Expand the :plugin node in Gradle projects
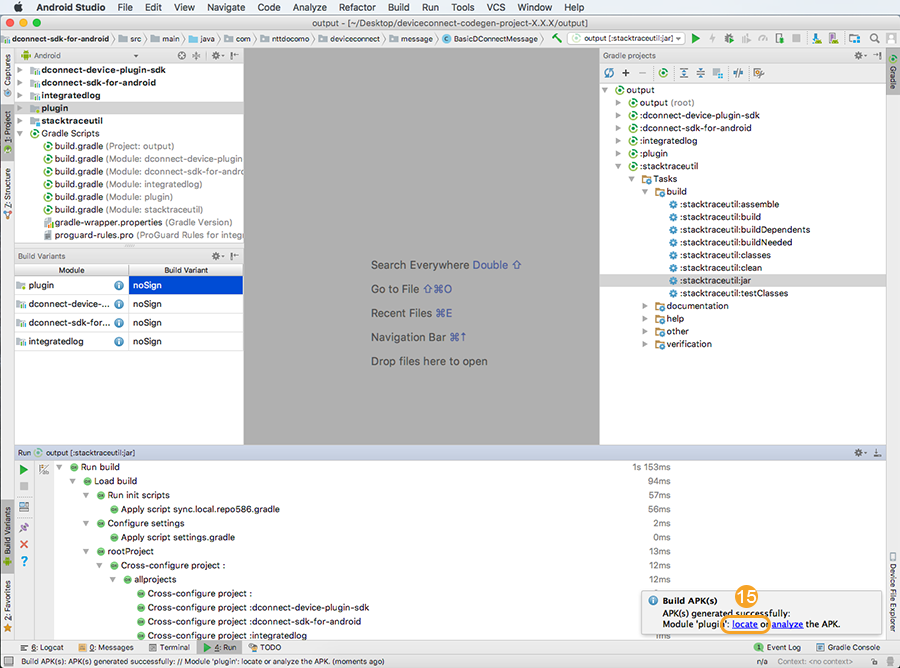This screenshot has width=900, height=668. coord(618,153)
